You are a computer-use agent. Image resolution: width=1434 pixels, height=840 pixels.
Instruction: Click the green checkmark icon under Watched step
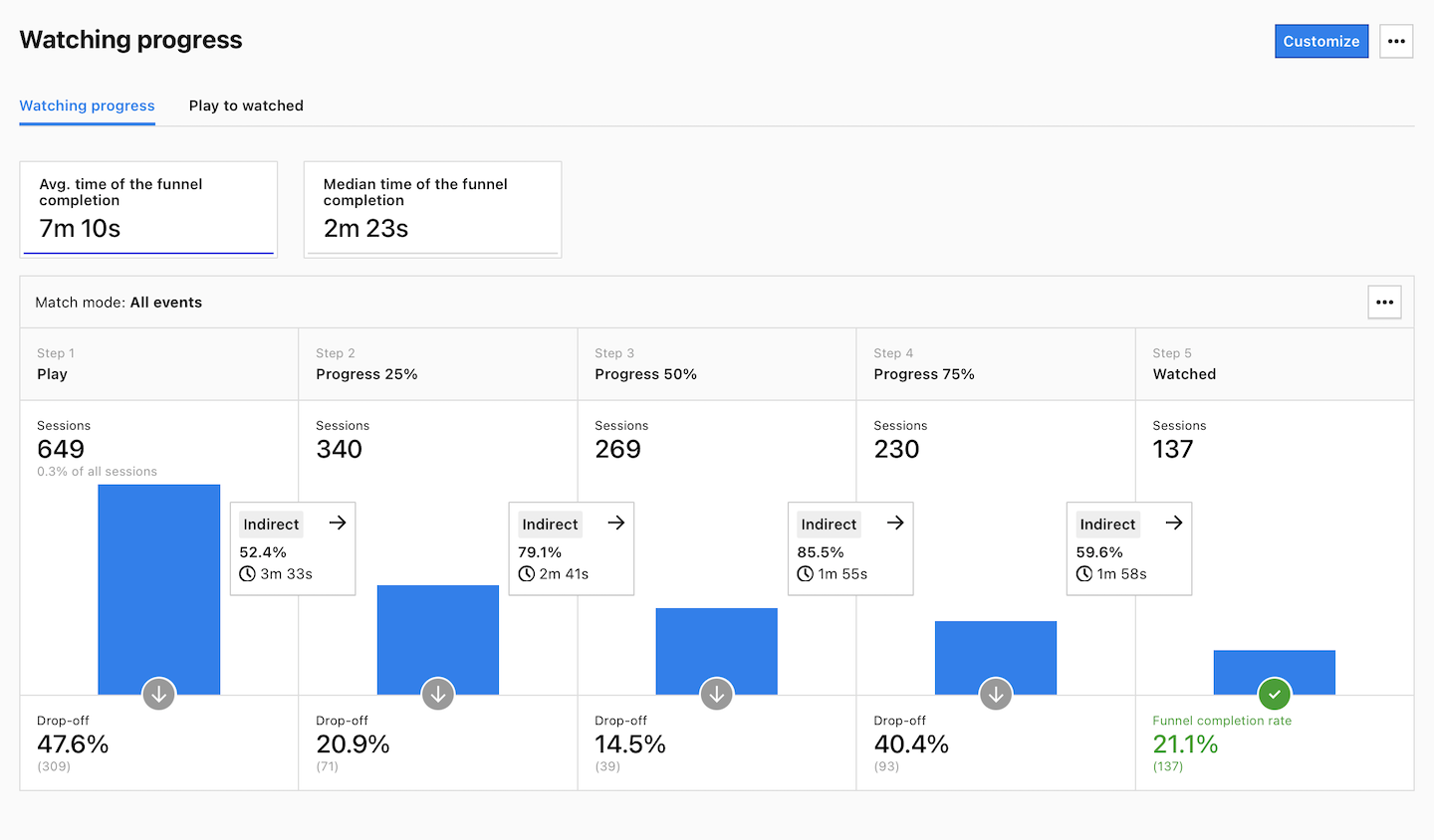click(1275, 694)
